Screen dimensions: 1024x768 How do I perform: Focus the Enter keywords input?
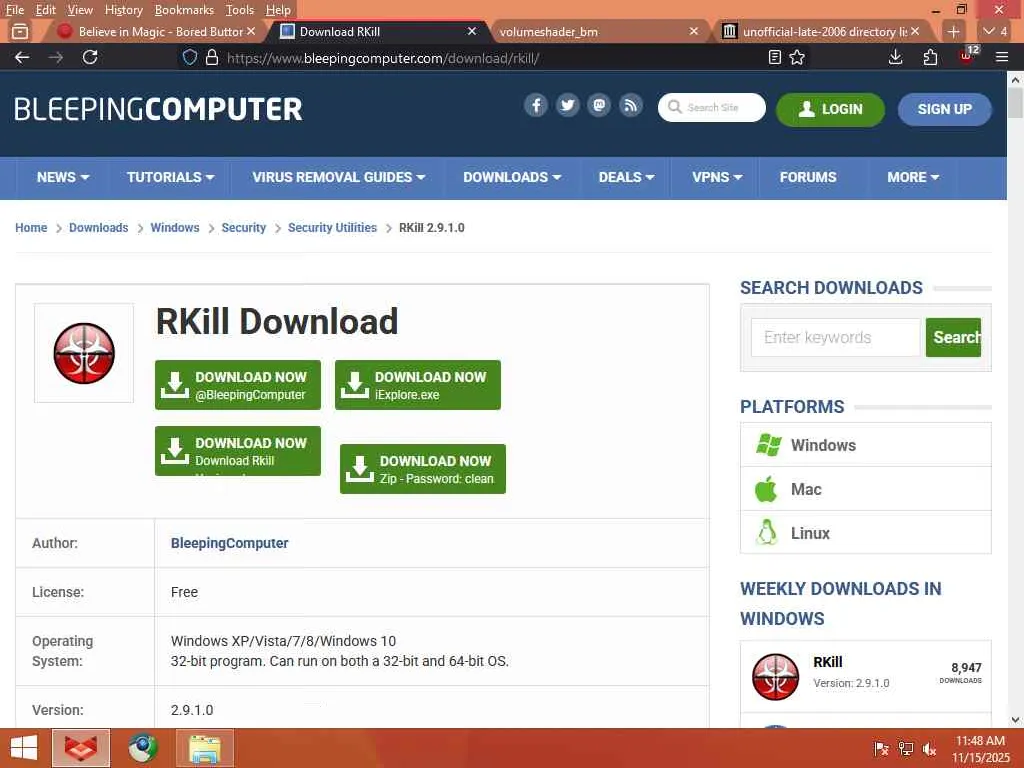[835, 337]
